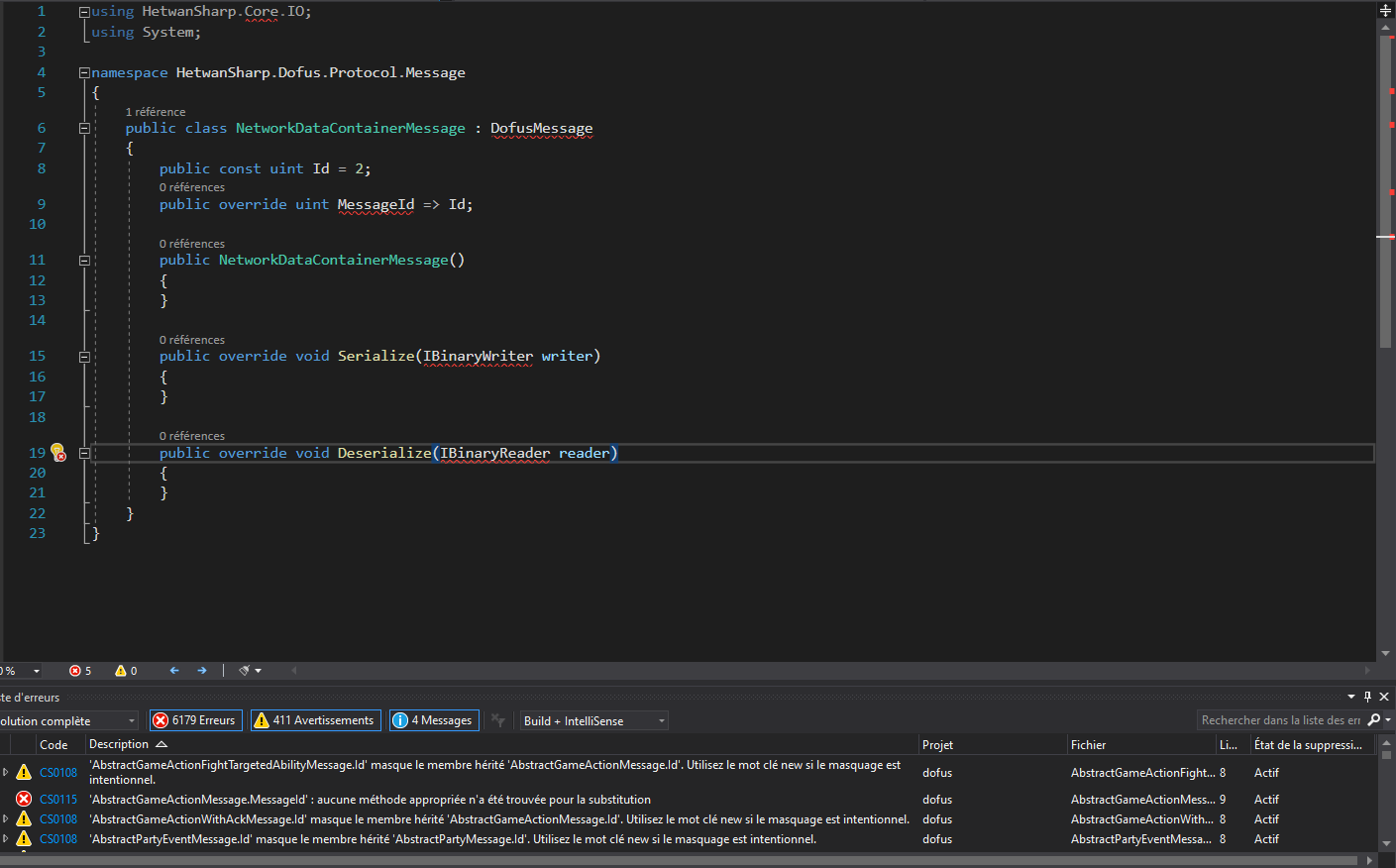Image resolution: width=1396 pixels, height=868 pixels.
Task: Open the CS0115 error code link
Action: [58, 799]
